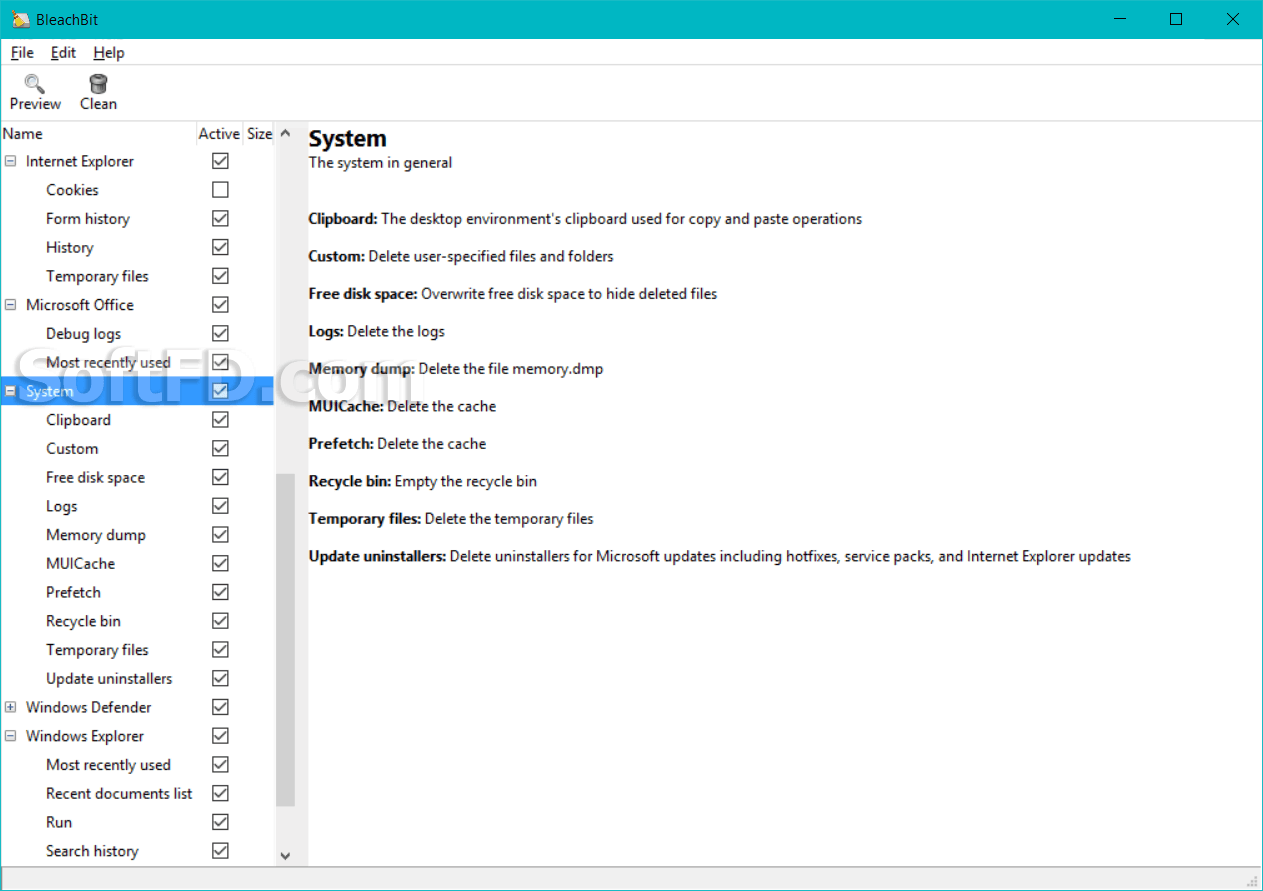Uncheck the Internet Explorer History checkbox
Image resolution: width=1263 pixels, height=891 pixels.
[x=220, y=247]
